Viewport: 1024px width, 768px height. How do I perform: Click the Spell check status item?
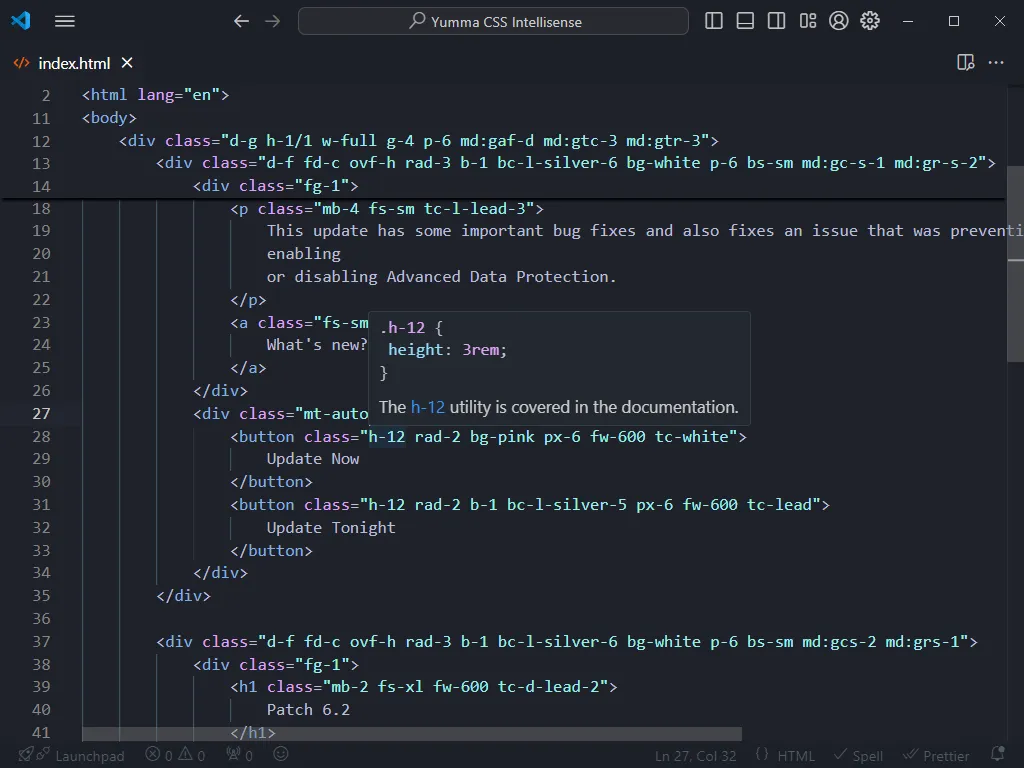click(x=859, y=756)
